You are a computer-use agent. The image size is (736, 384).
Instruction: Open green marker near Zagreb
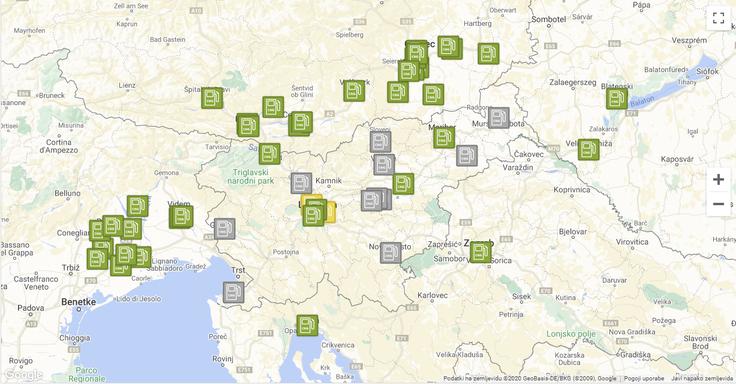point(480,252)
